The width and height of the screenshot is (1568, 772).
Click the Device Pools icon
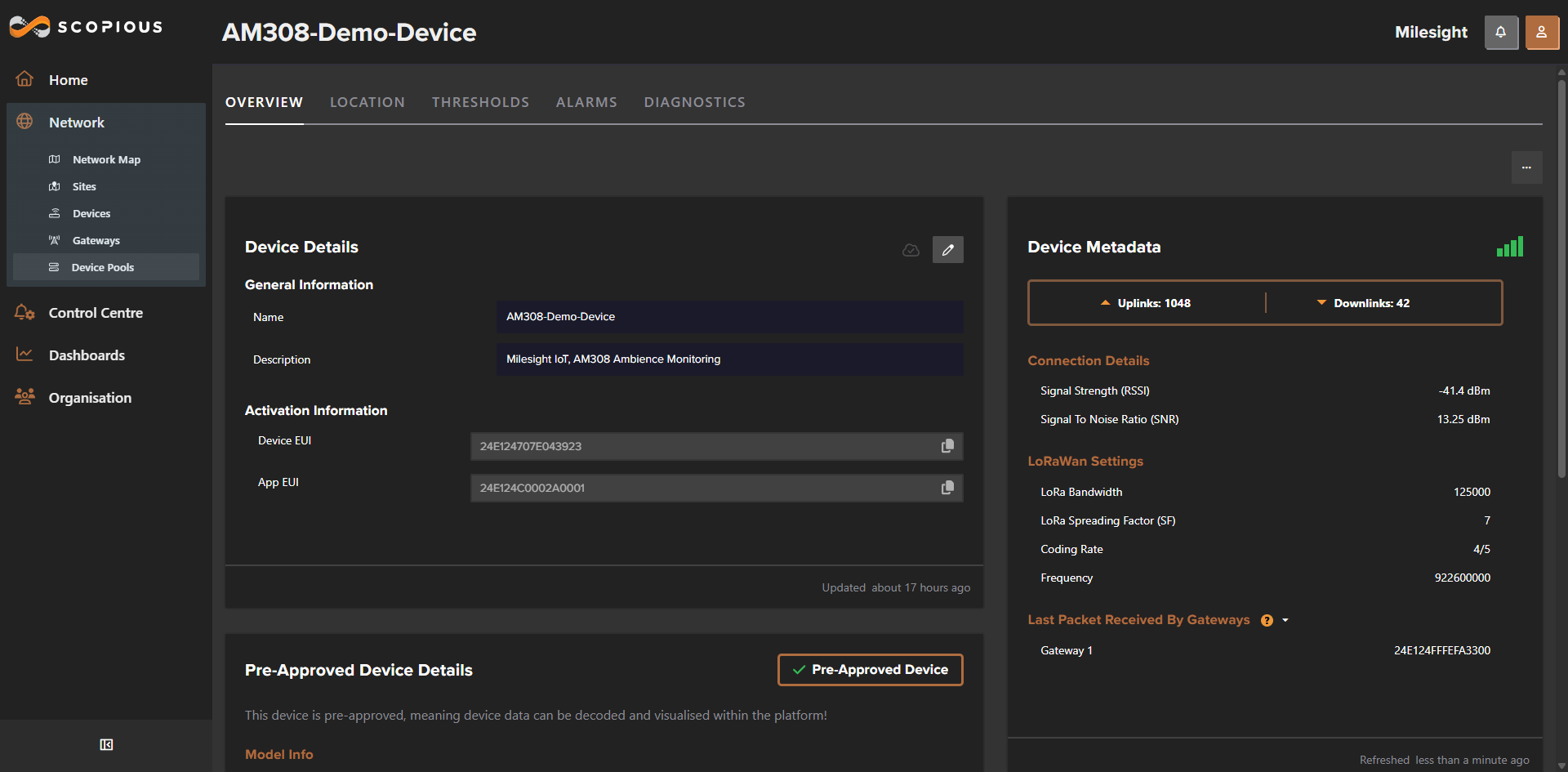pyautogui.click(x=54, y=267)
